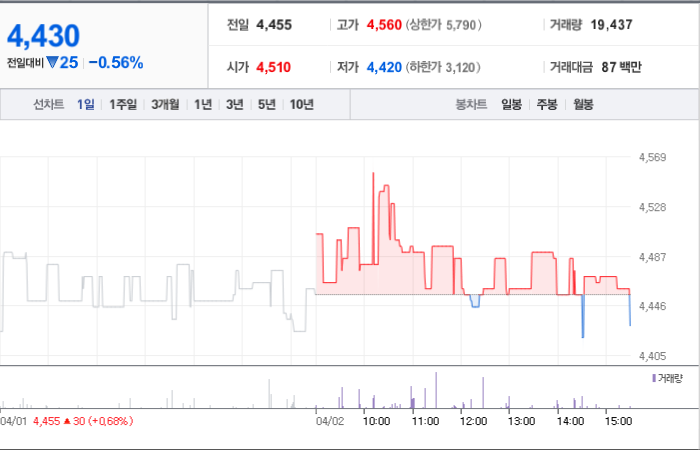Click the blue dip after 14:00
The image size is (700, 450).
[x=583, y=317]
